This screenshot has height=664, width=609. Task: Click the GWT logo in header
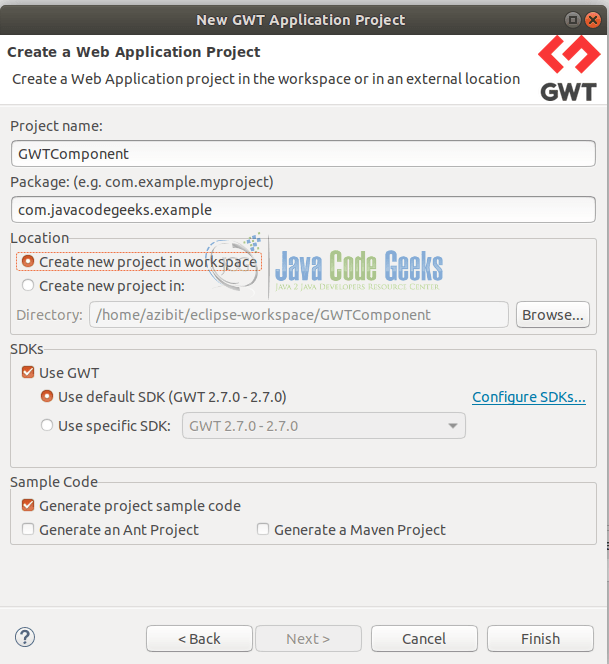(569, 69)
